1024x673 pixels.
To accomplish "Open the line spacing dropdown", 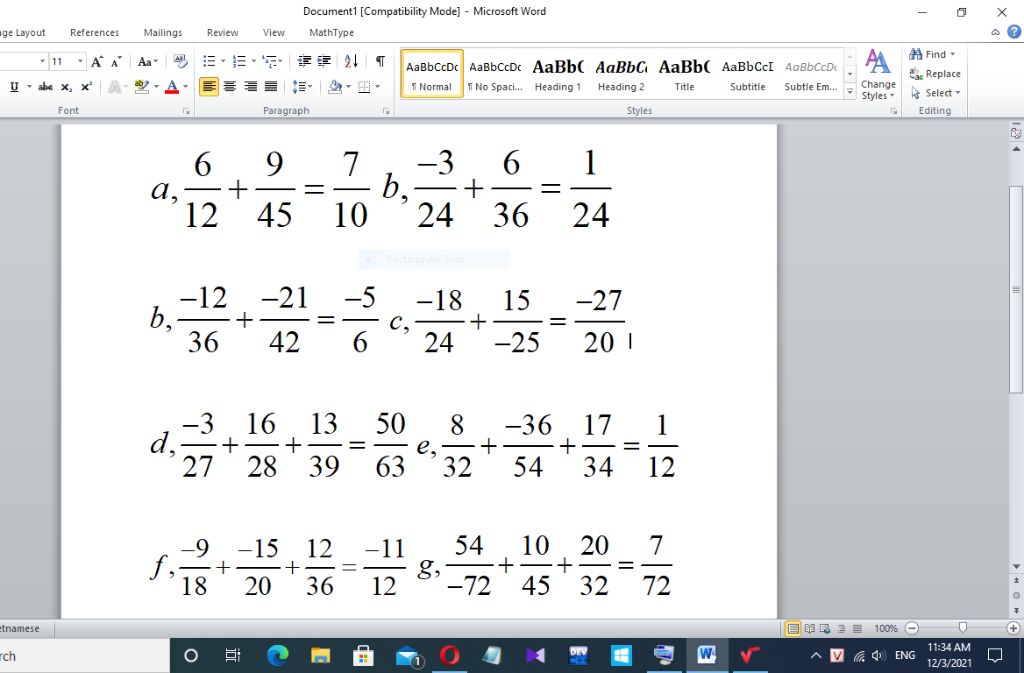I will [302, 86].
